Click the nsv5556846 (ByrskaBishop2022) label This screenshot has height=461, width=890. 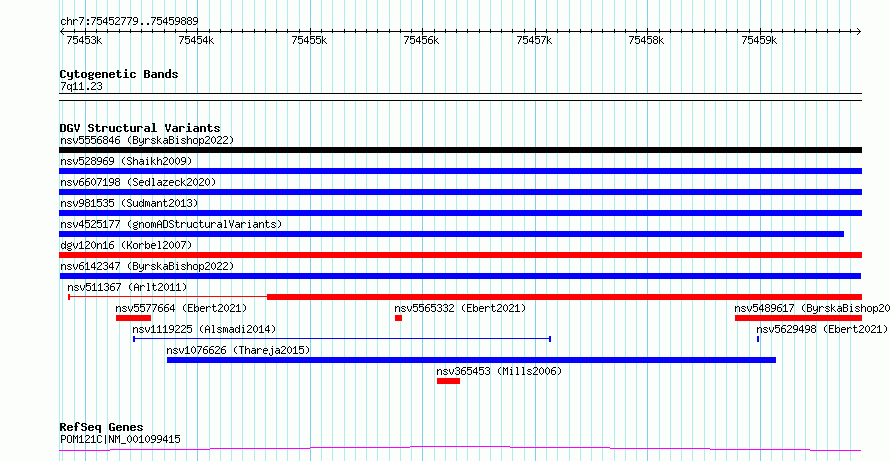point(147,140)
